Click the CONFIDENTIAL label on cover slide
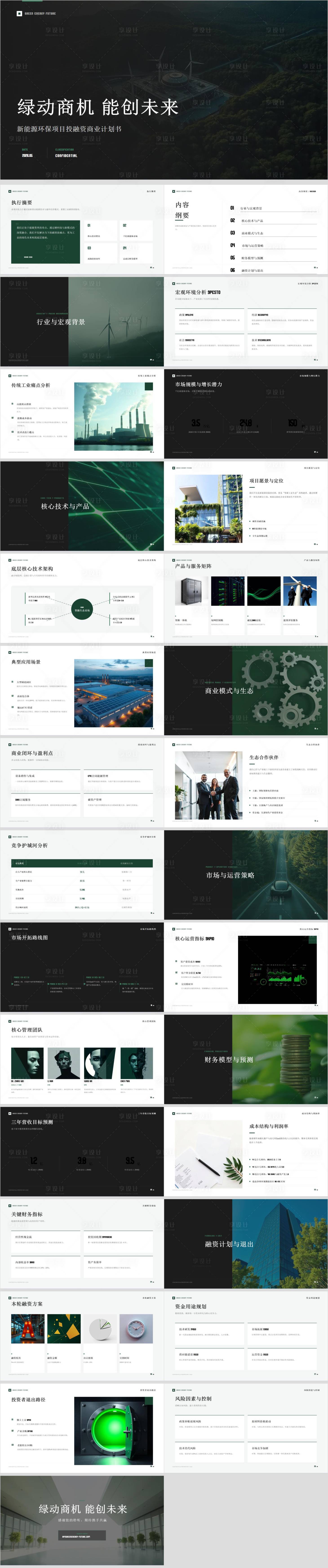This screenshot has height=1568, width=328. coord(66,156)
